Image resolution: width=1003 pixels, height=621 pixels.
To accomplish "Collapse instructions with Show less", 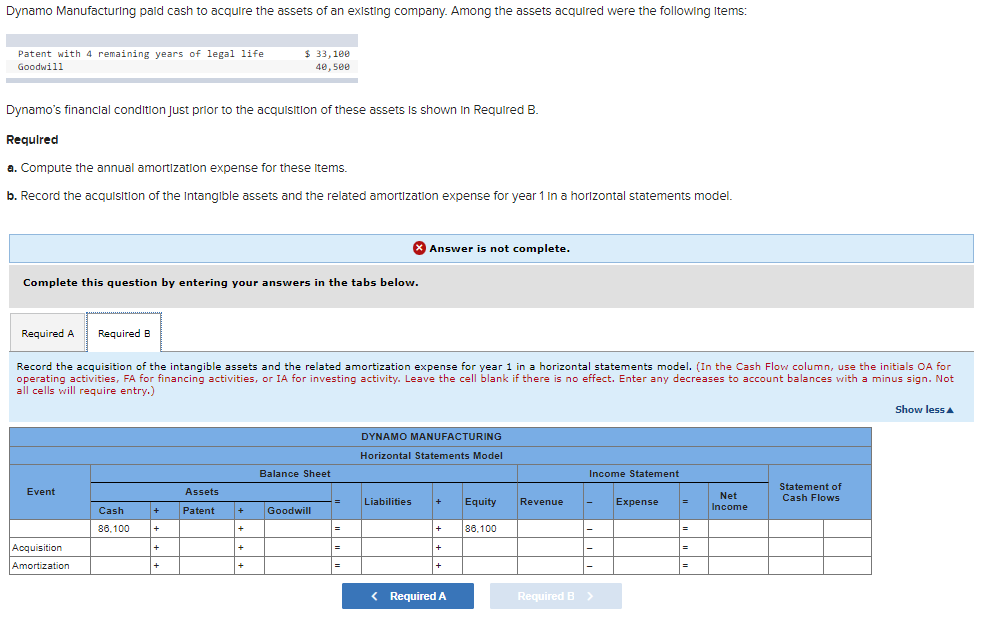I will [x=924, y=409].
